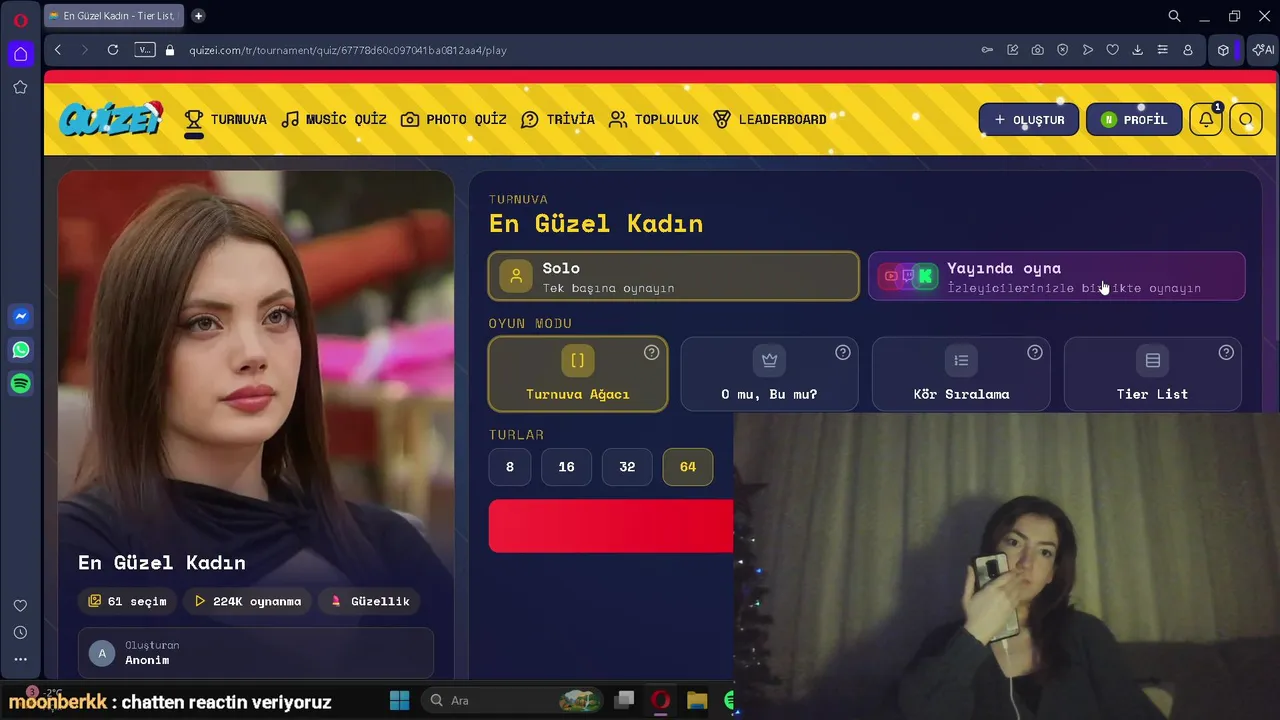Click the En Güzel Kadın cover image
The height and width of the screenshot is (720, 1280).
coord(256,360)
